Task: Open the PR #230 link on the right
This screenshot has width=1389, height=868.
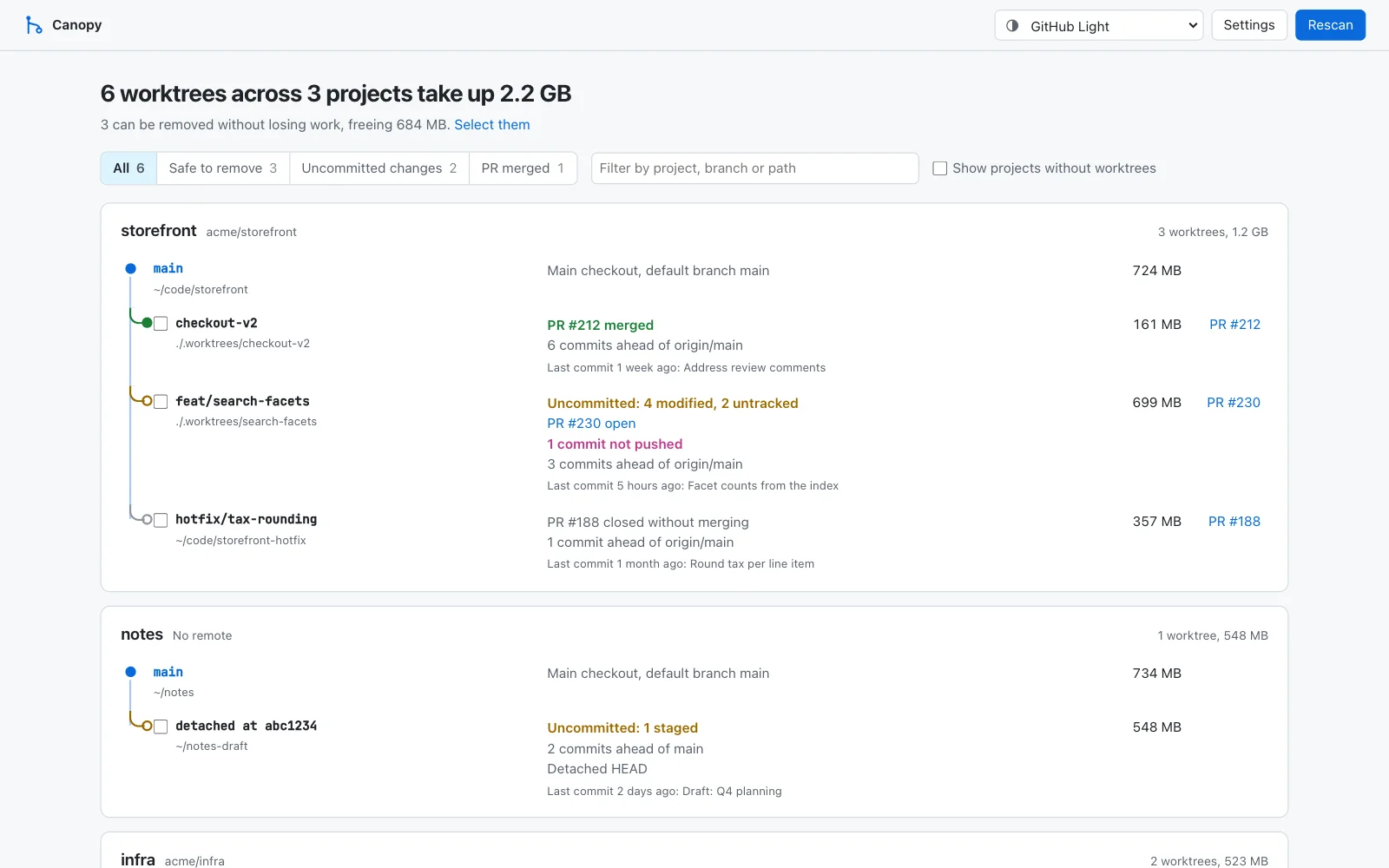Action: [1234, 403]
